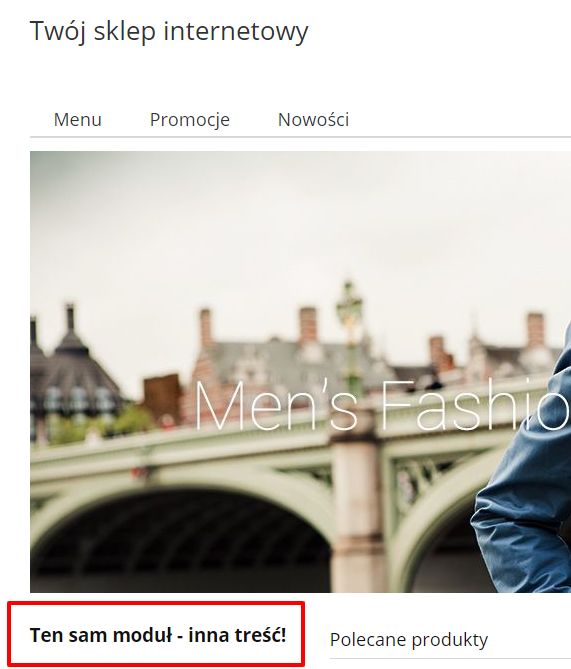Open the Menu navigation item
This screenshot has height=669, width=571.
point(78,119)
